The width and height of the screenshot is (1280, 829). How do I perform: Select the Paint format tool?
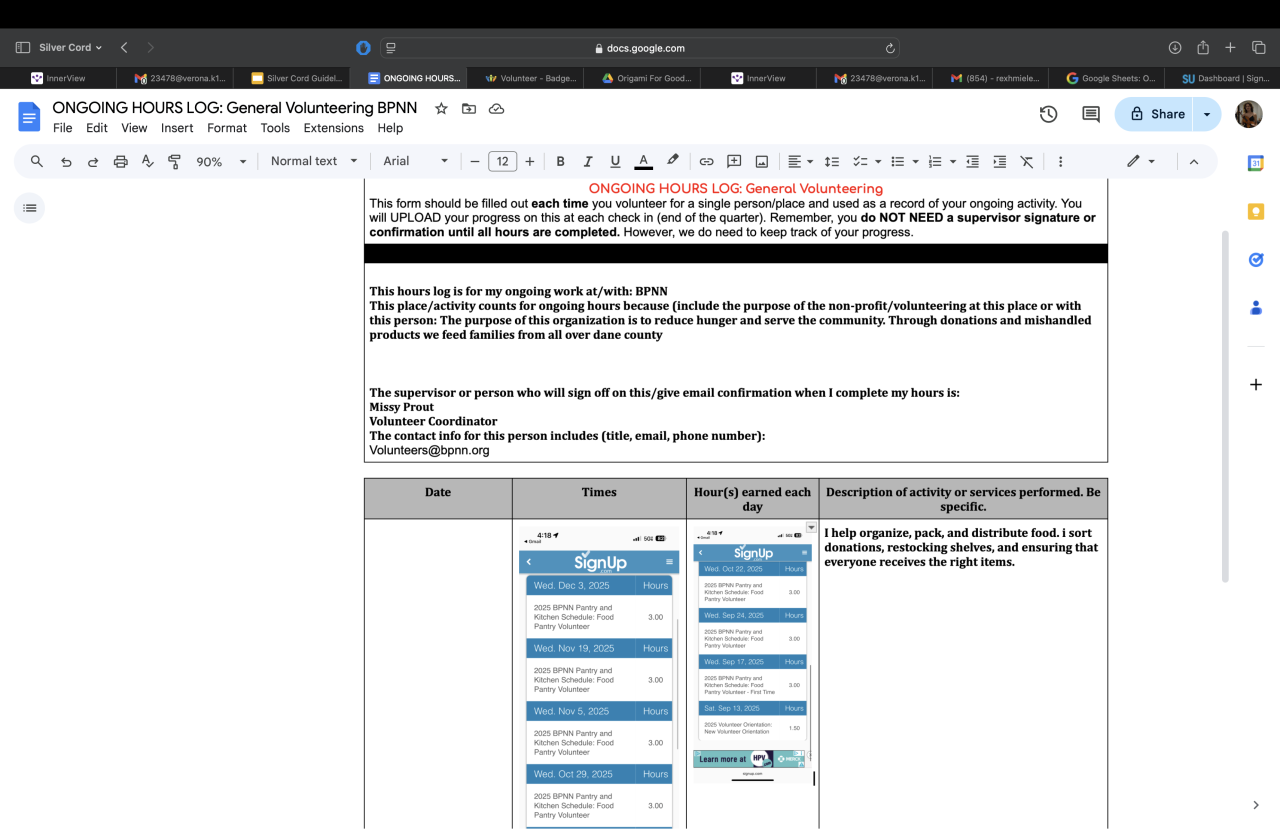[x=175, y=161]
